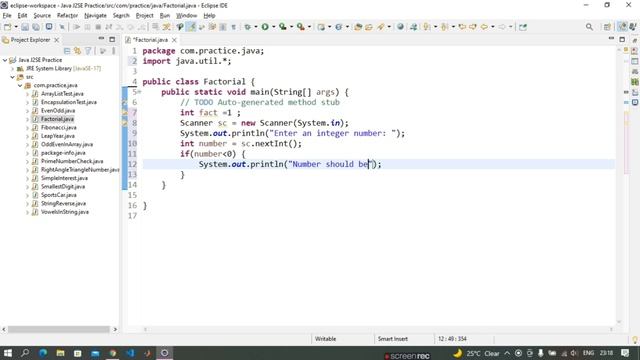The height and width of the screenshot is (360, 640).
Task: Select PrimeNumberCheck.java in Project Explorer
Action: coord(72,161)
